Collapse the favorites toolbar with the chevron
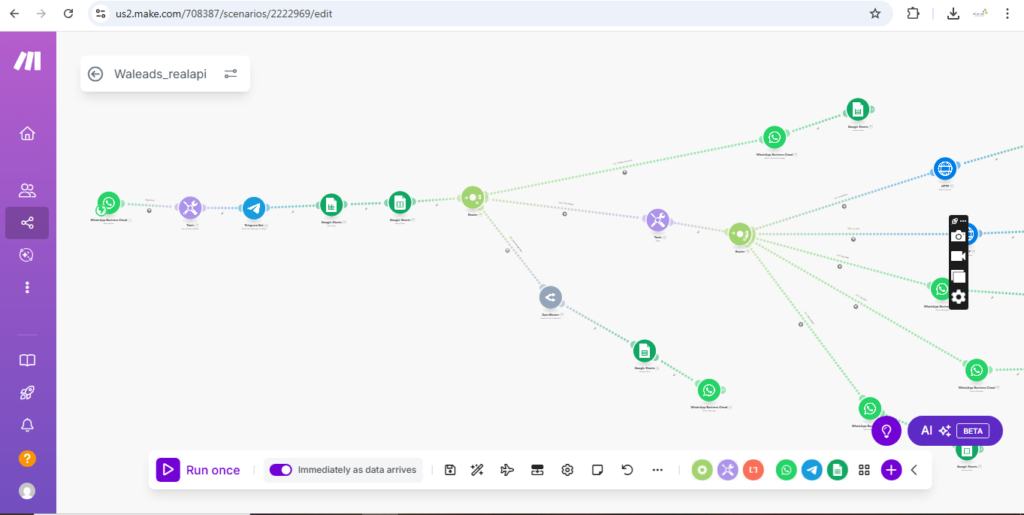This screenshot has height=515, width=1024. (x=914, y=470)
